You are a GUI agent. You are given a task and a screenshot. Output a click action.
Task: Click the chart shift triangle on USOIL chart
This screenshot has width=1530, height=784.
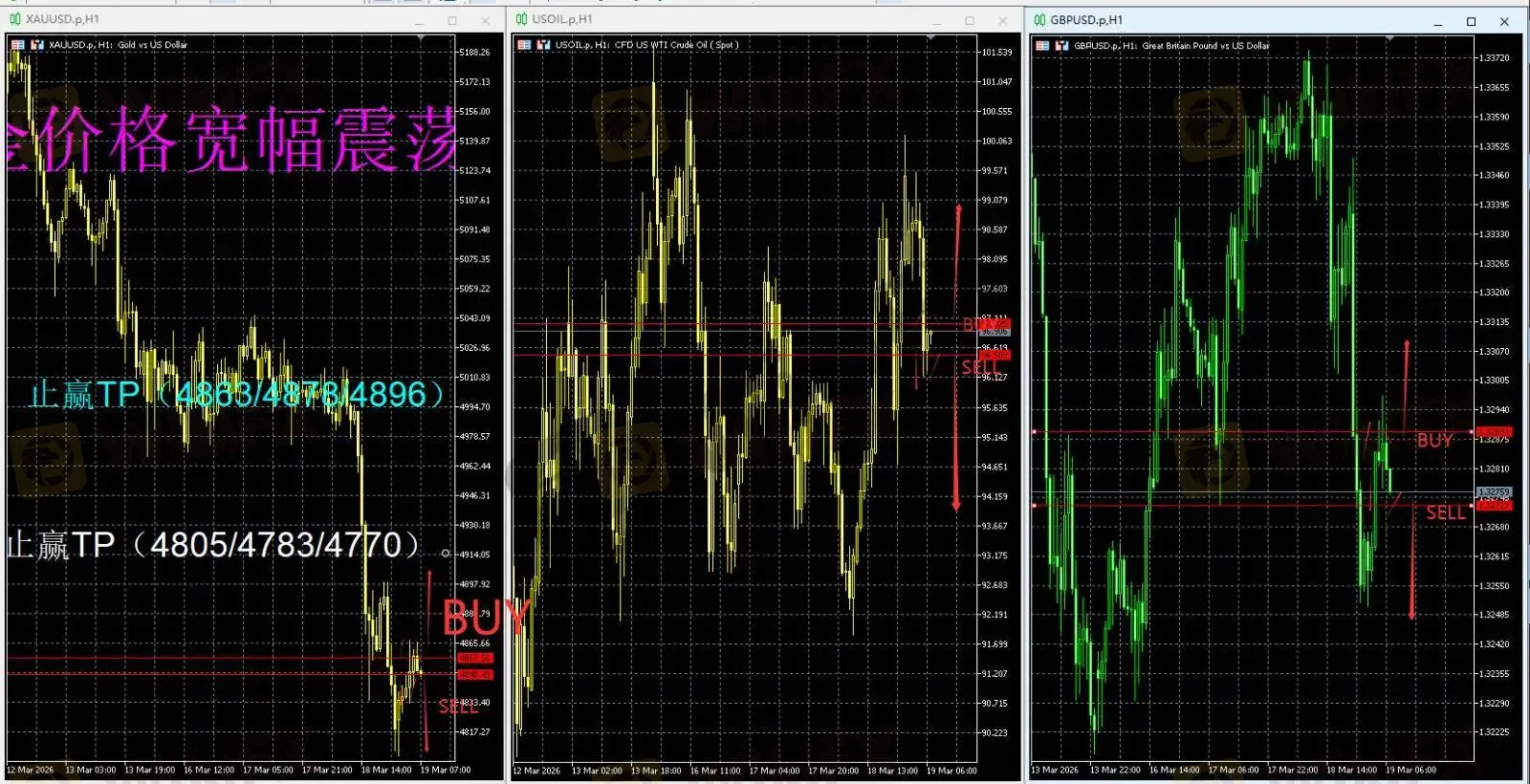click(x=929, y=39)
